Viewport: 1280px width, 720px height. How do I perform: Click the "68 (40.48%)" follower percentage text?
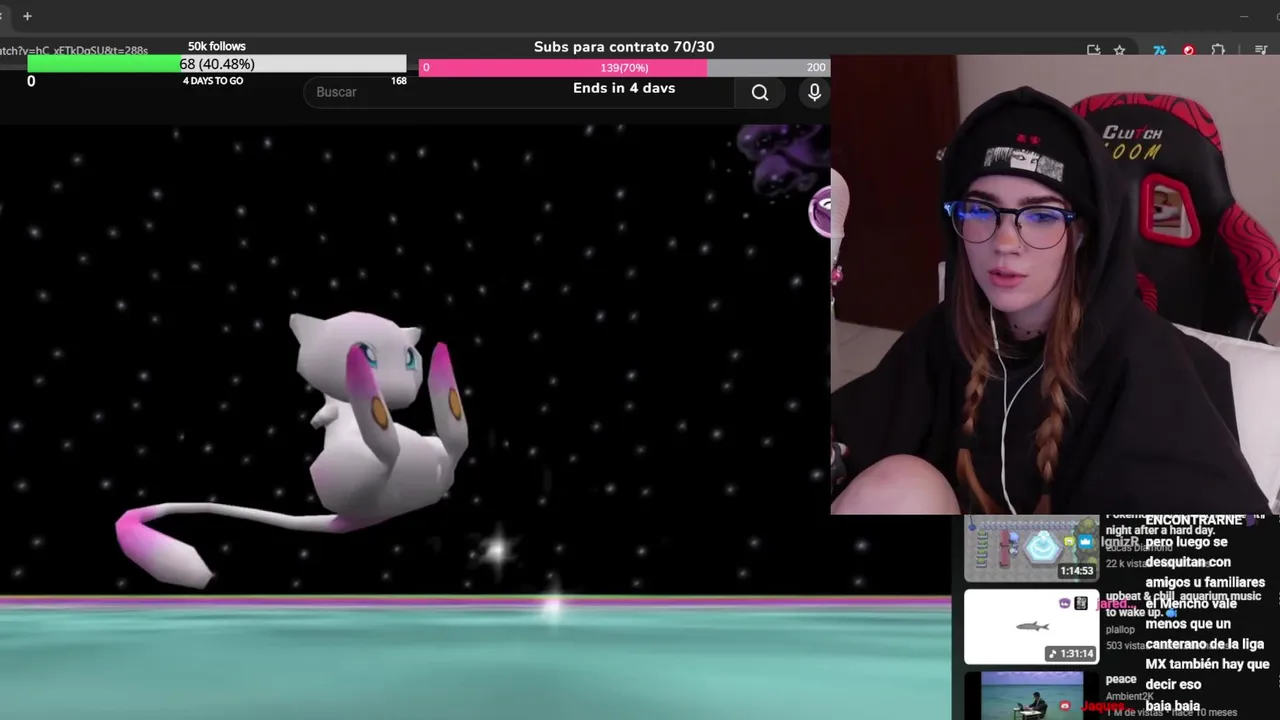[217, 64]
